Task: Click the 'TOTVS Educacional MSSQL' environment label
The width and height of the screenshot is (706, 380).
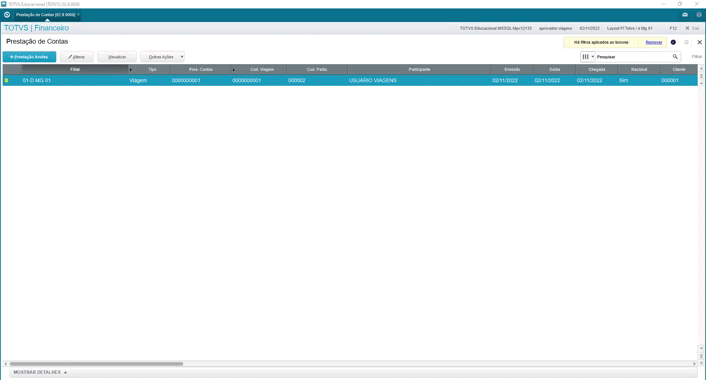Action: tap(496, 28)
